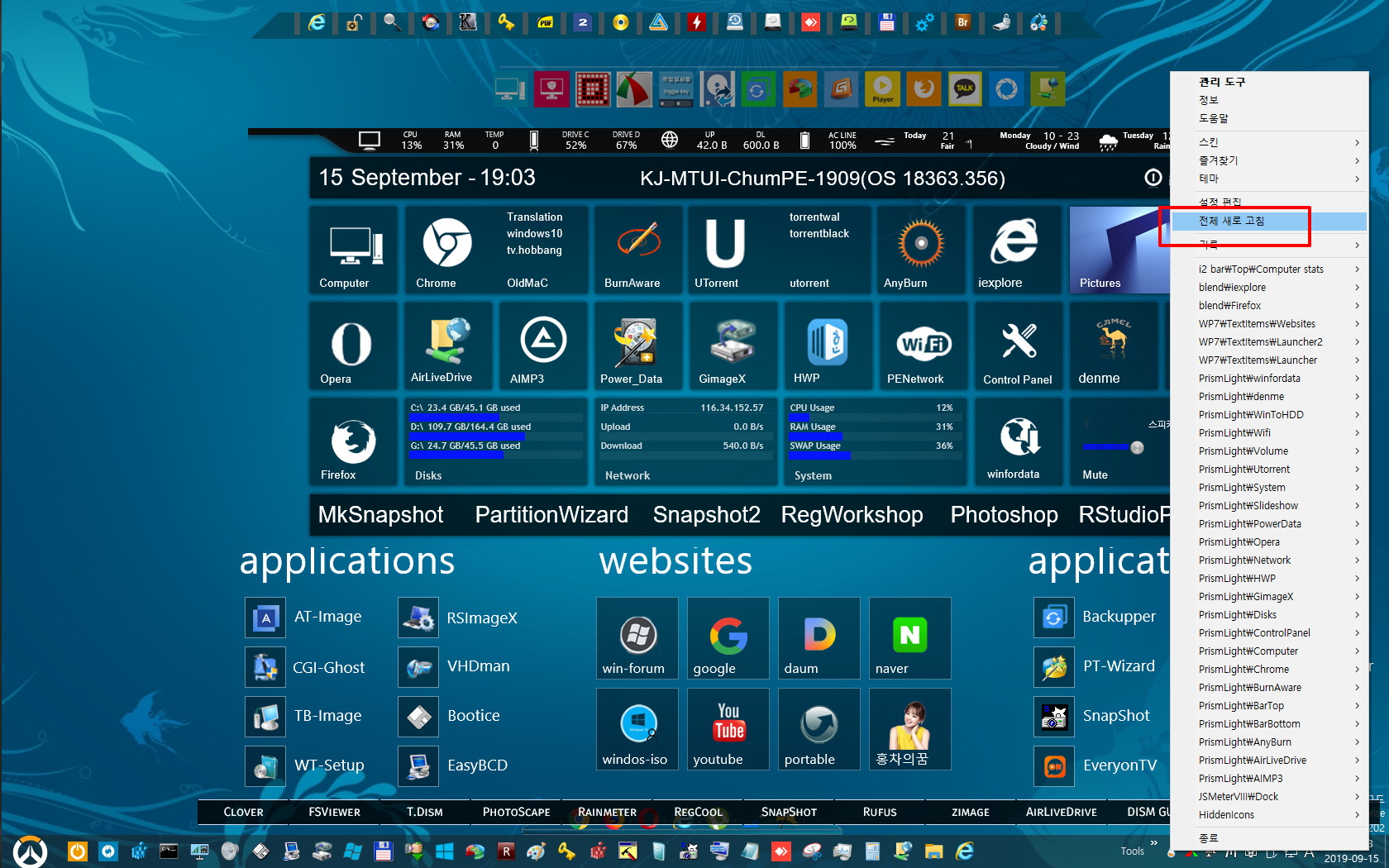The width and height of the screenshot is (1389, 868).
Task: Click RUFUS in the bottom bar
Action: (880, 812)
